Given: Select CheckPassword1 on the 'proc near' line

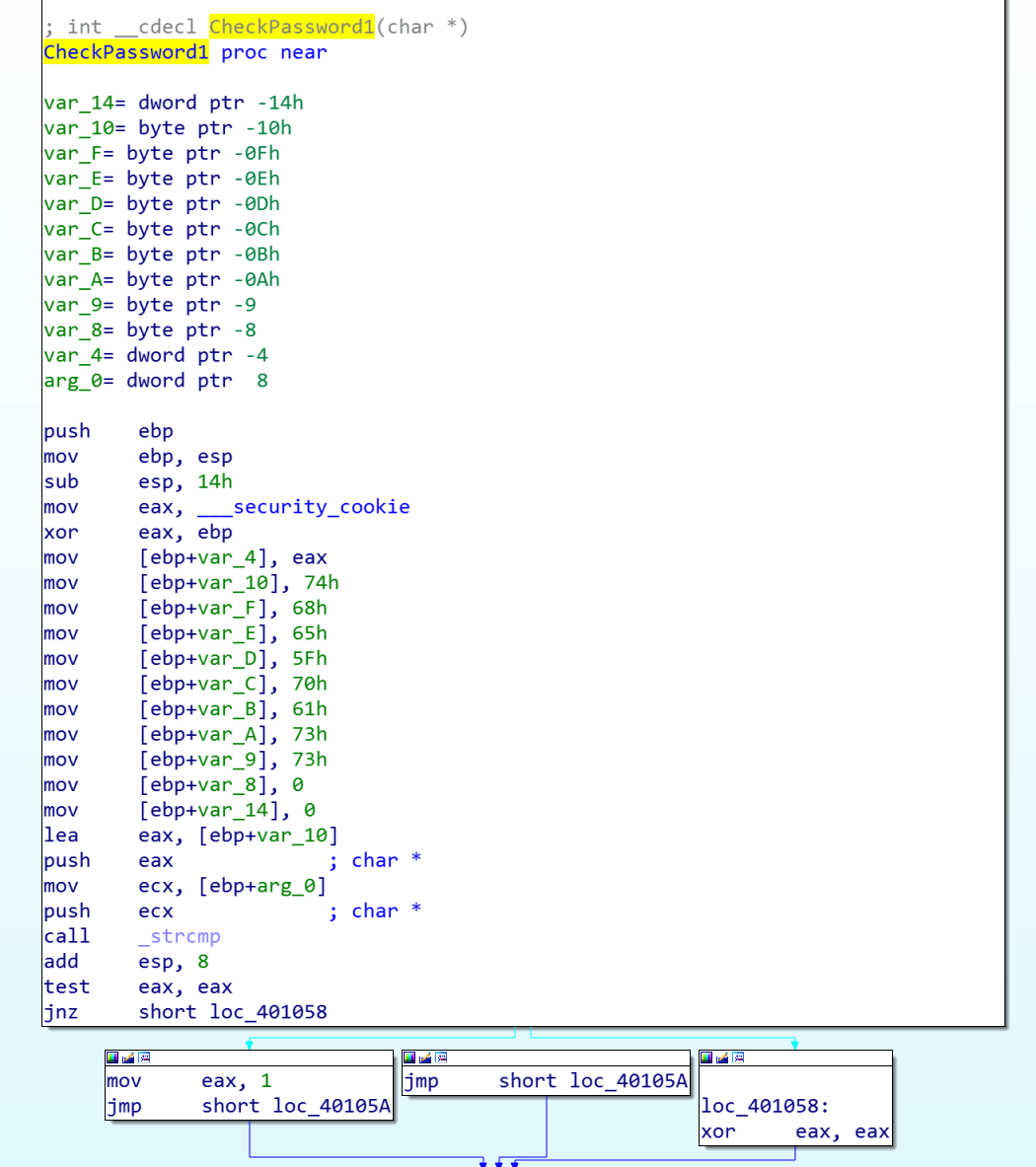Looking at the screenshot, I should (x=125, y=52).
